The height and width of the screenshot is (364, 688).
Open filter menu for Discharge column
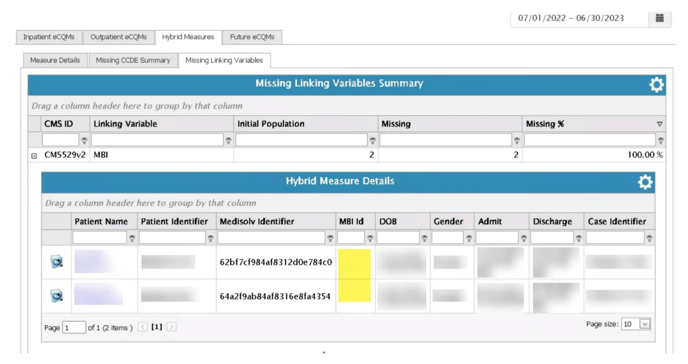coord(578,238)
